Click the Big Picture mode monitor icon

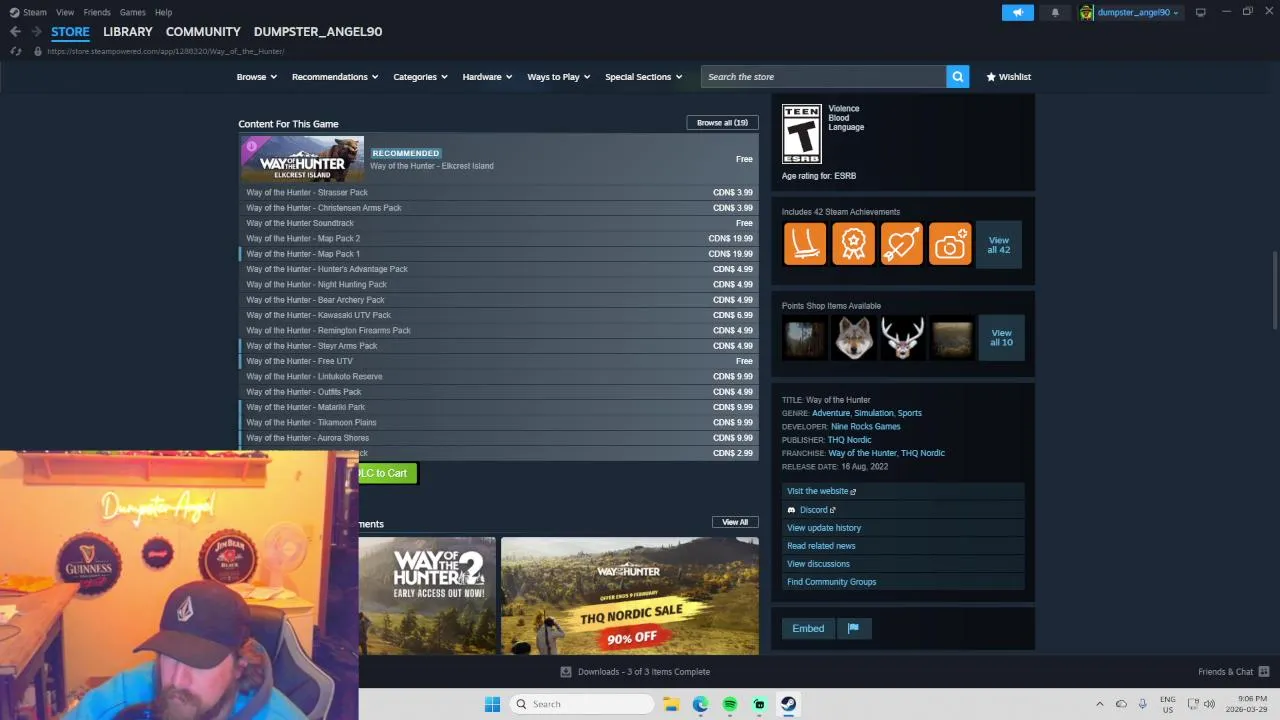(1200, 12)
